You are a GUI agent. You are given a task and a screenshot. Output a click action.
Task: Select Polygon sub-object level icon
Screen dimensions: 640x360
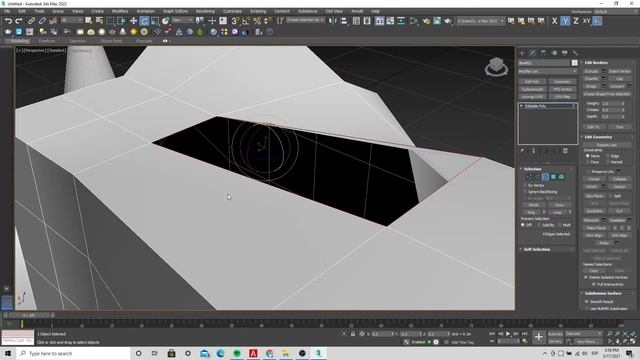pos(553,177)
